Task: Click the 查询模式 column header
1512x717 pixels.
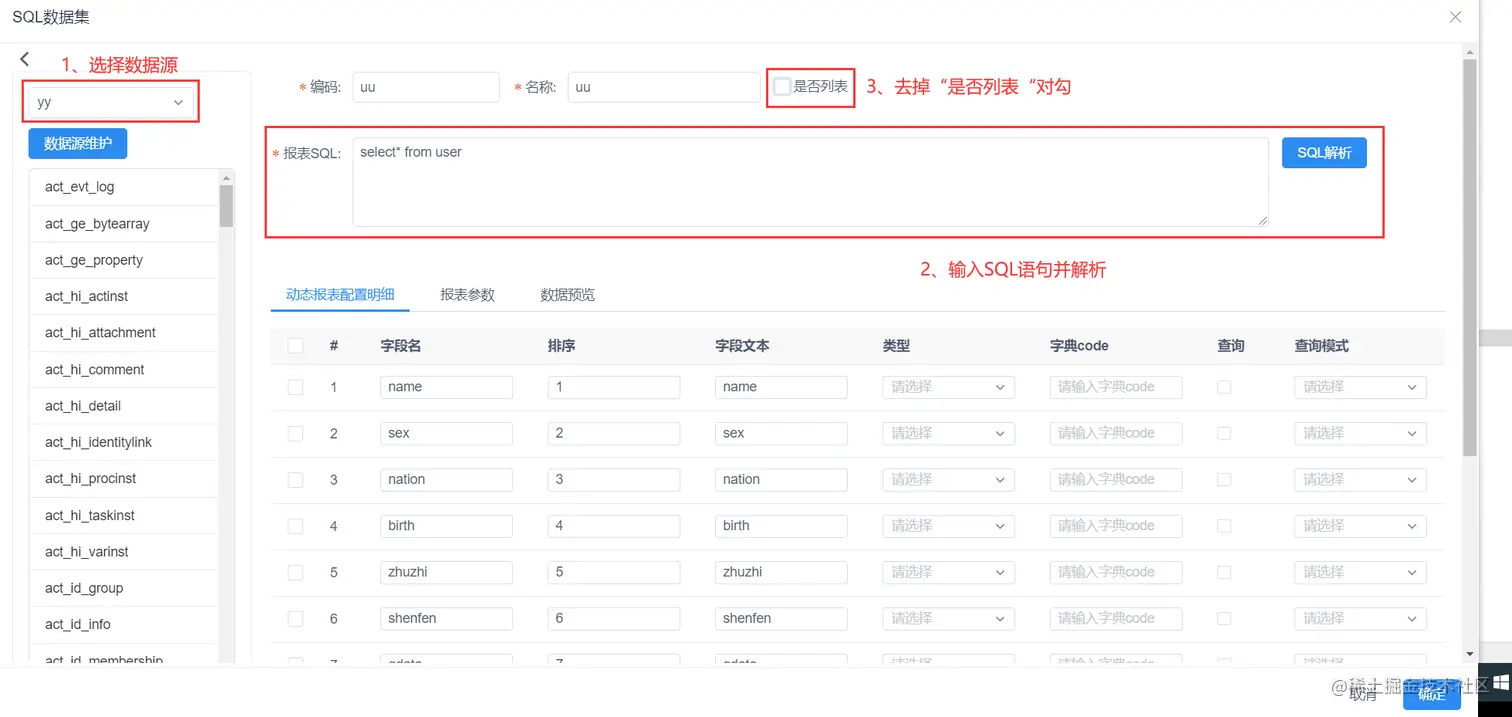Action: (x=1321, y=345)
